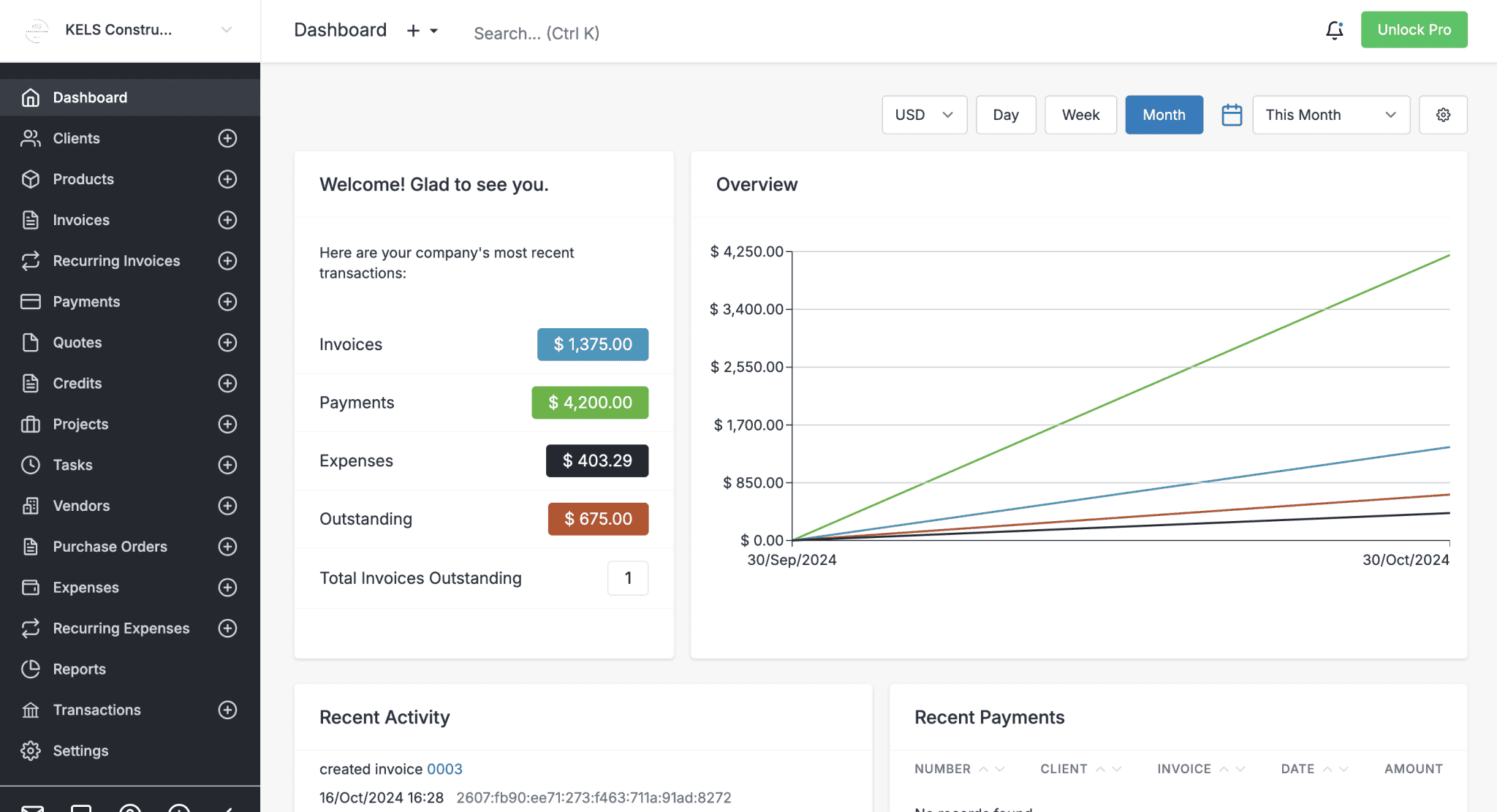Image resolution: width=1497 pixels, height=812 pixels.
Task: Click the dashboard settings gear icon
Action: 1442,115
